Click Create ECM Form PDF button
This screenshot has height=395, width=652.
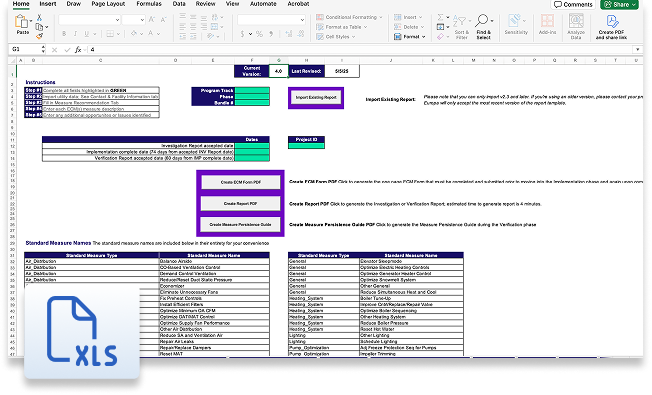pyautogui.click(x=241, y=182)
